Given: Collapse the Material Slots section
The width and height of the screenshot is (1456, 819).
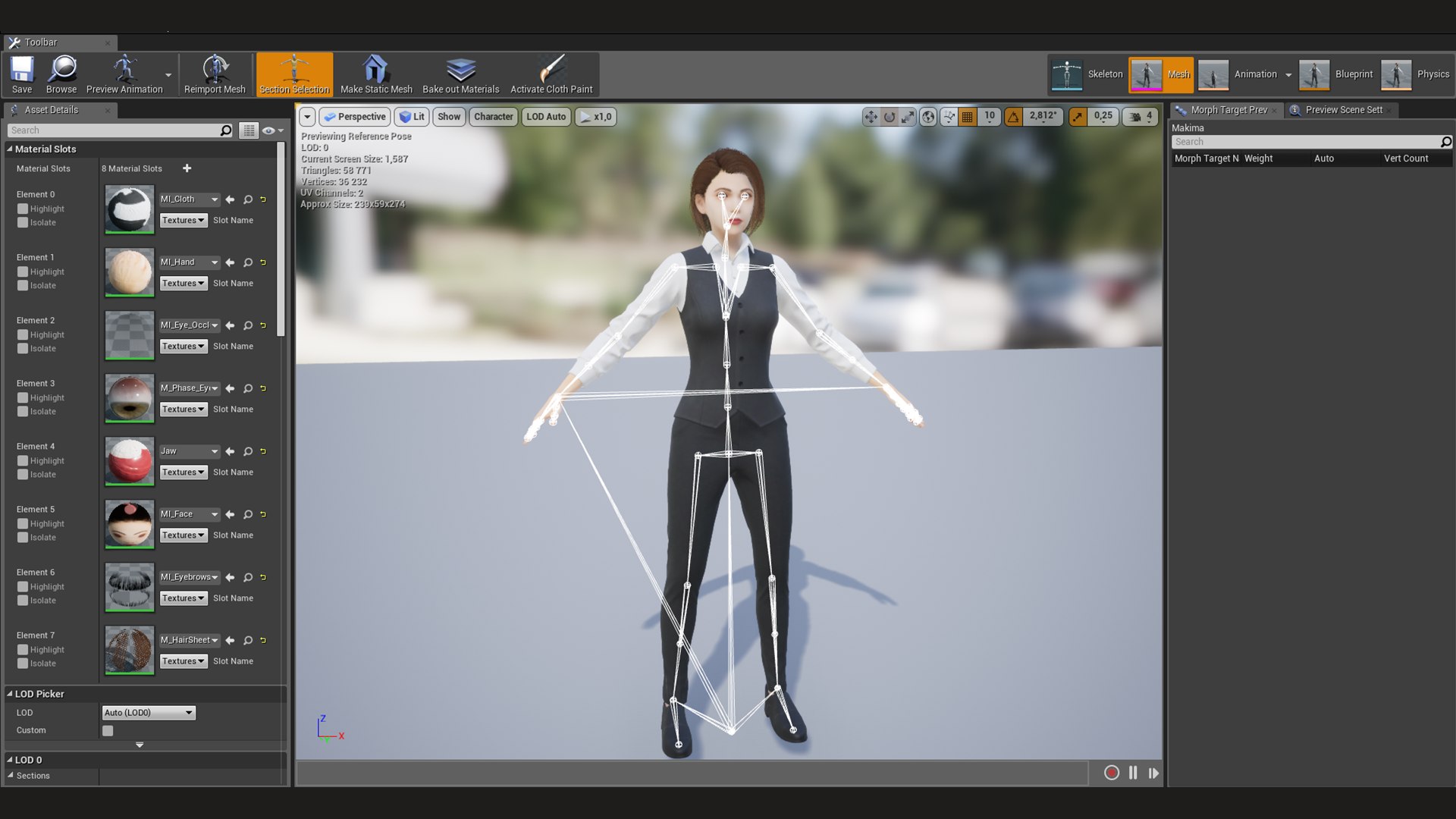Looking at the screenshot, I should point(10,149).
